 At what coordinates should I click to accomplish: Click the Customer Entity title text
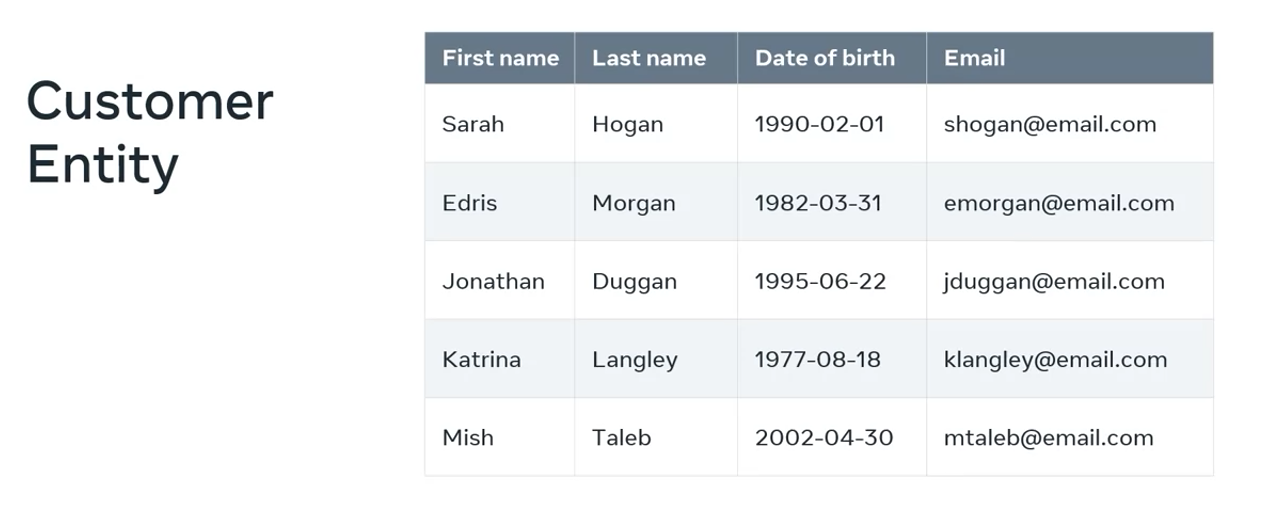[150, 132]
